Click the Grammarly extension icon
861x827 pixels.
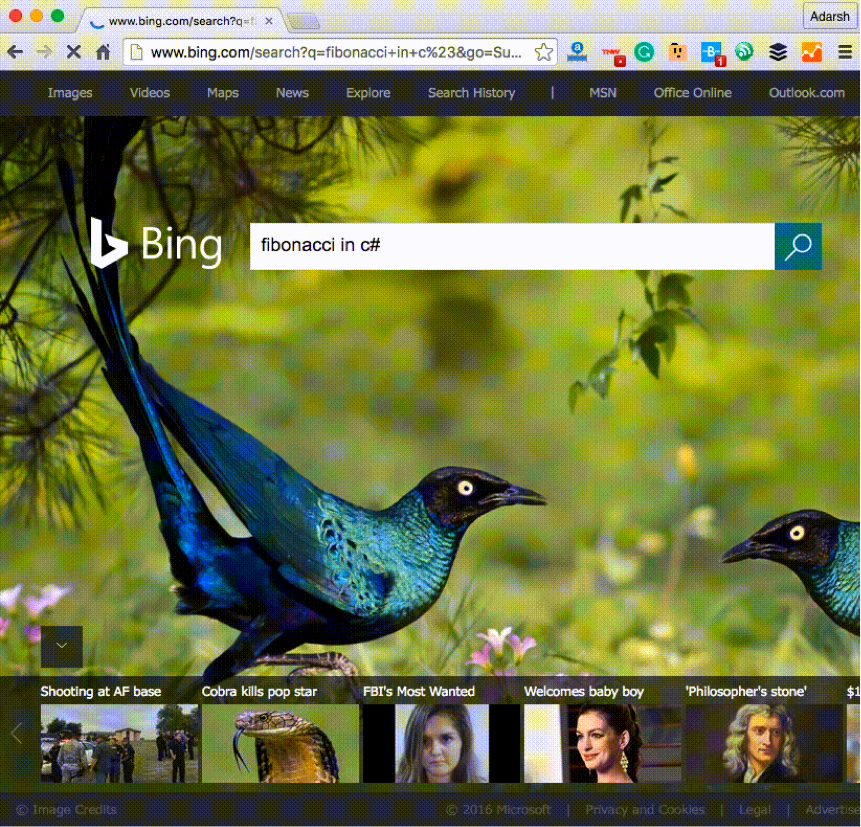[644, 52]
